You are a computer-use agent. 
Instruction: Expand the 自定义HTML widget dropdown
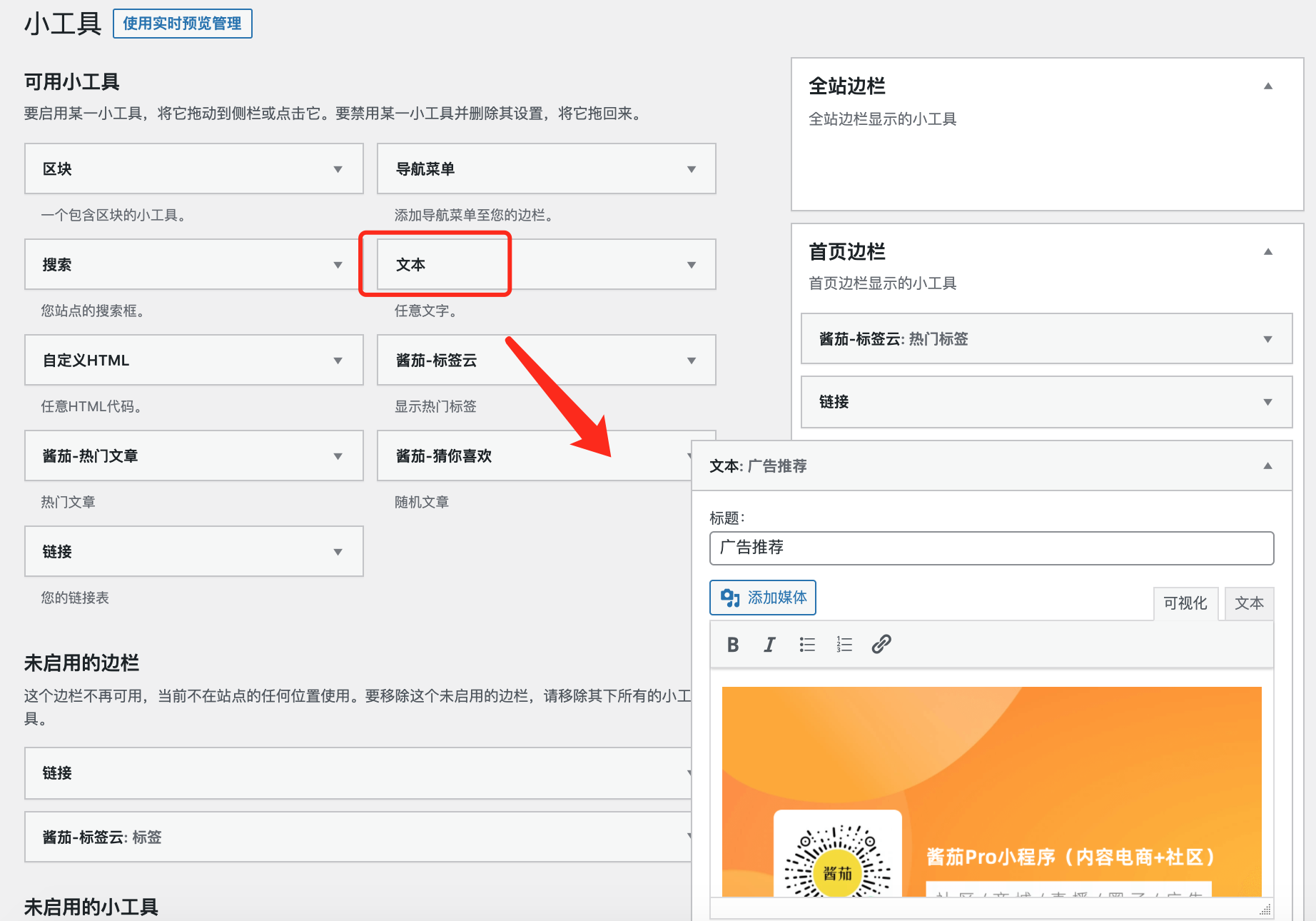pyautogui.click(x=338, y=361)
